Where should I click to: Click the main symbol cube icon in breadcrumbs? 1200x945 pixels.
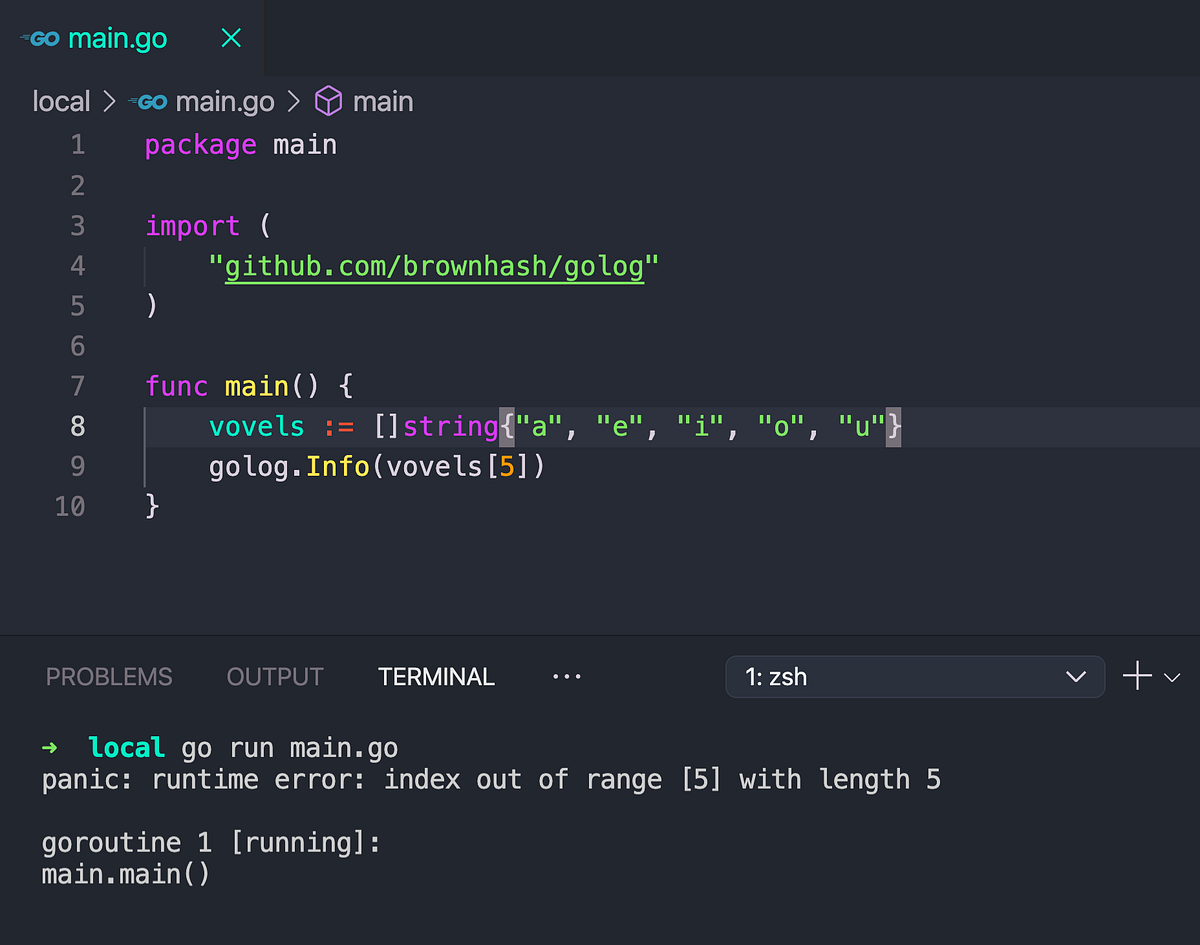(x=328, y=101)
